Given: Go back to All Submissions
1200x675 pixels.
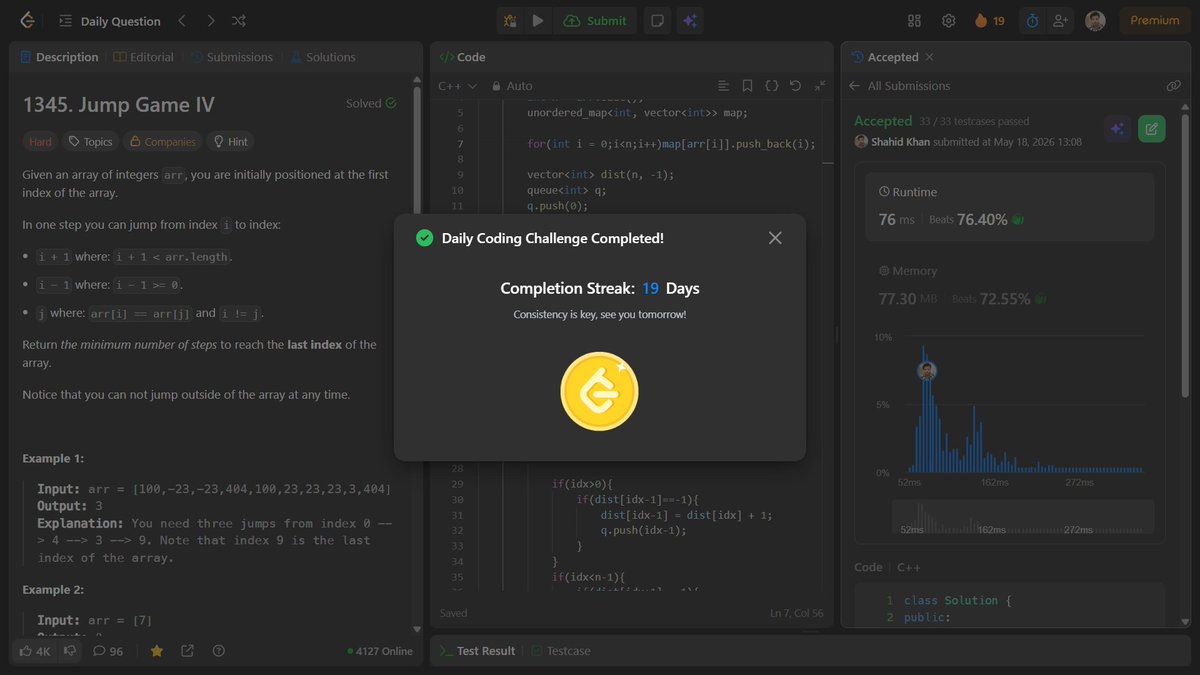Looking at the screenshot, I should point(899,86).
